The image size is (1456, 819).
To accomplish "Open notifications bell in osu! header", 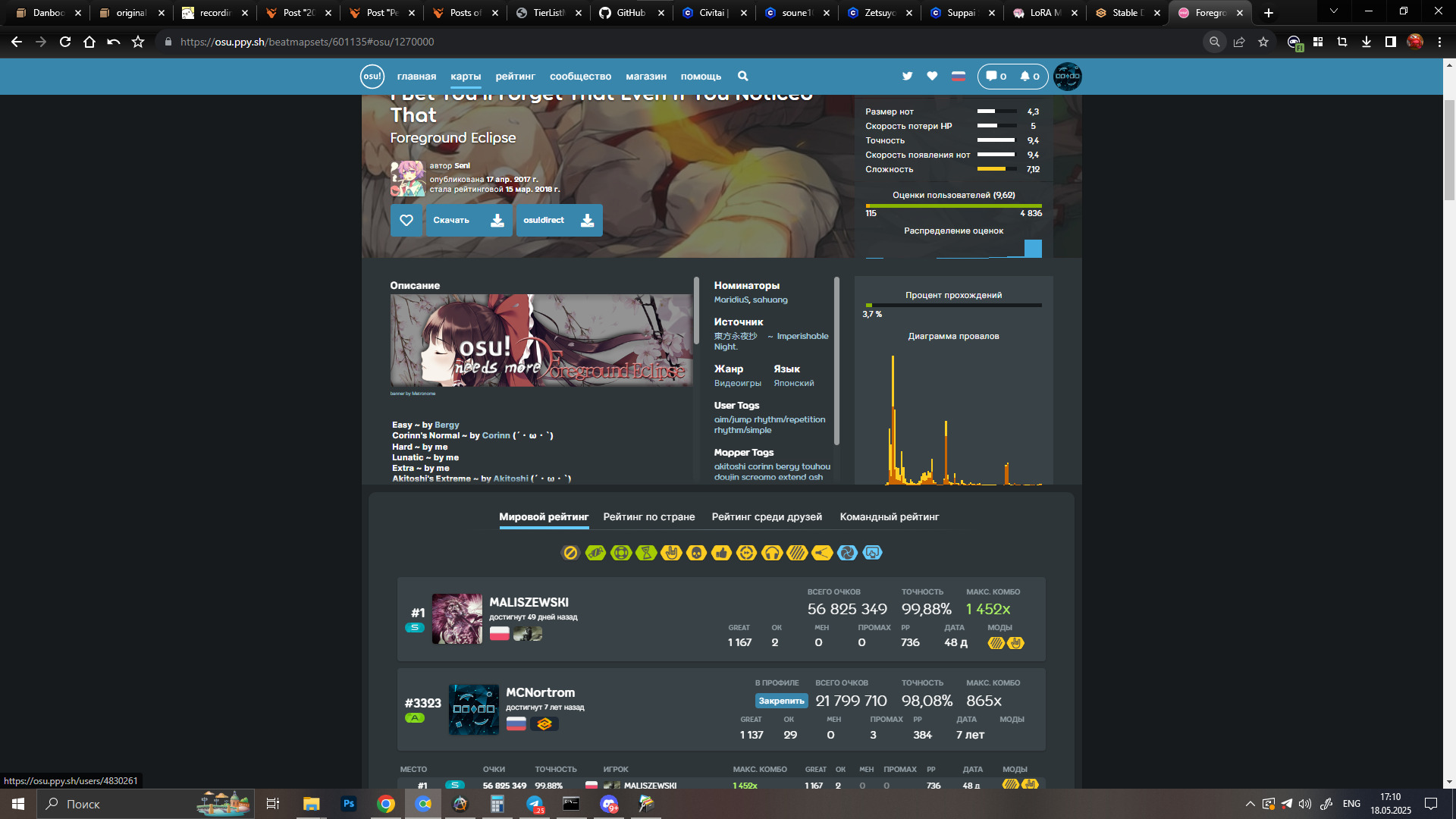I will point(1029,76).
